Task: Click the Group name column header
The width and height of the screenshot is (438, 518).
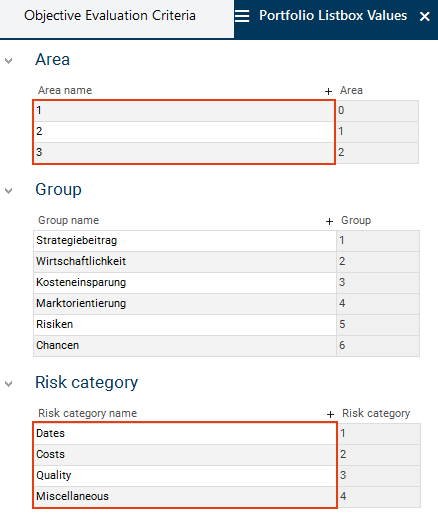Action: [x=69, y=220]
